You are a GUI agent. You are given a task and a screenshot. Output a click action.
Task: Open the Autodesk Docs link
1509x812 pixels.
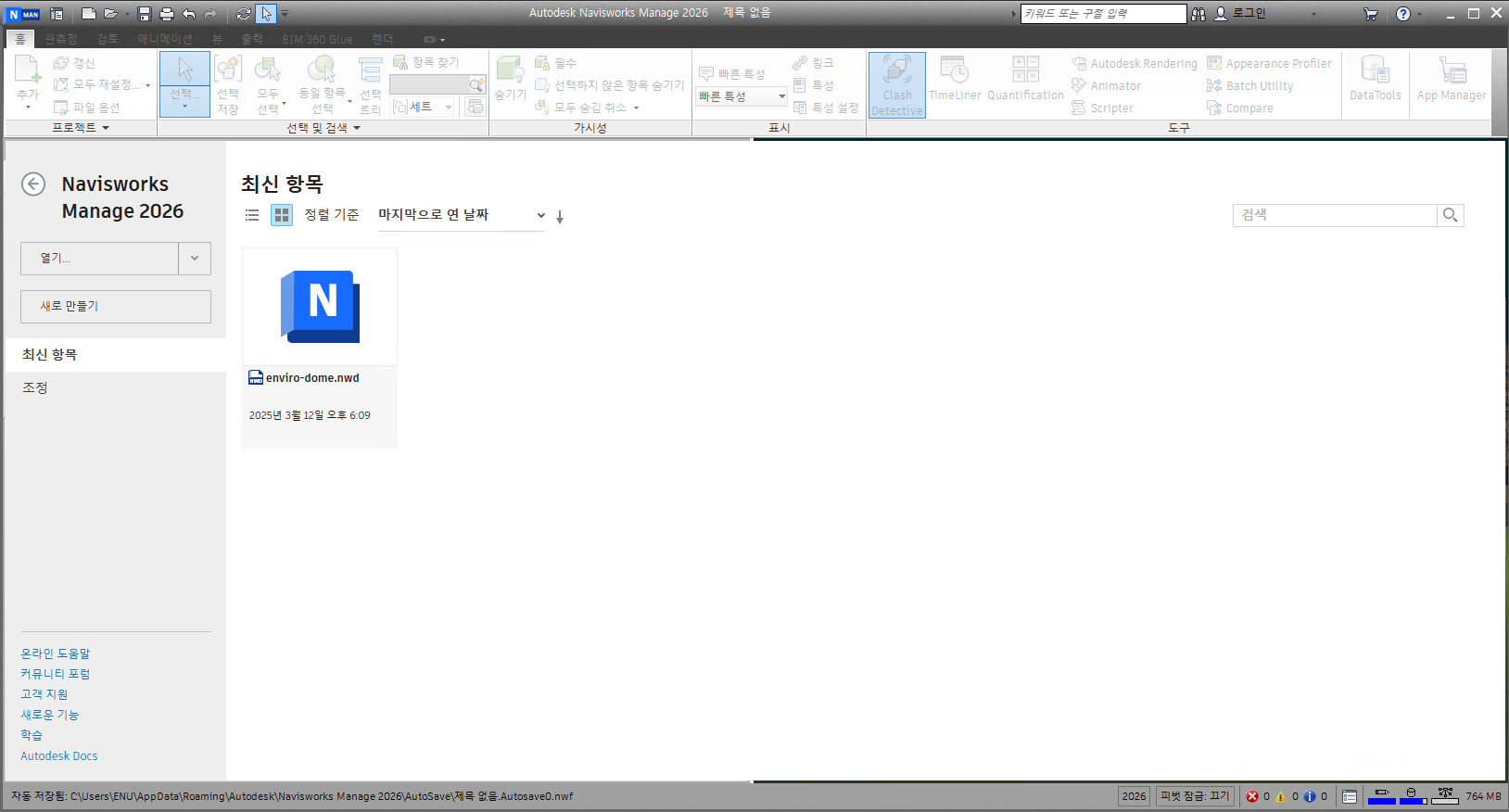click(59, 755)
